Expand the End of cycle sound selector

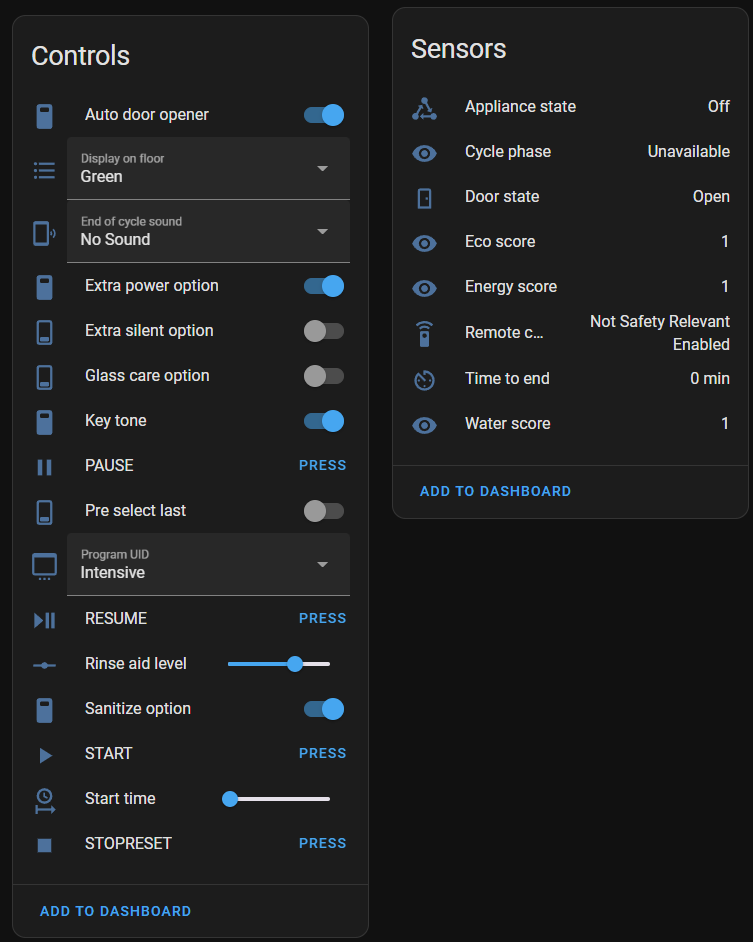pyautogui.click(x=209, y=231)
